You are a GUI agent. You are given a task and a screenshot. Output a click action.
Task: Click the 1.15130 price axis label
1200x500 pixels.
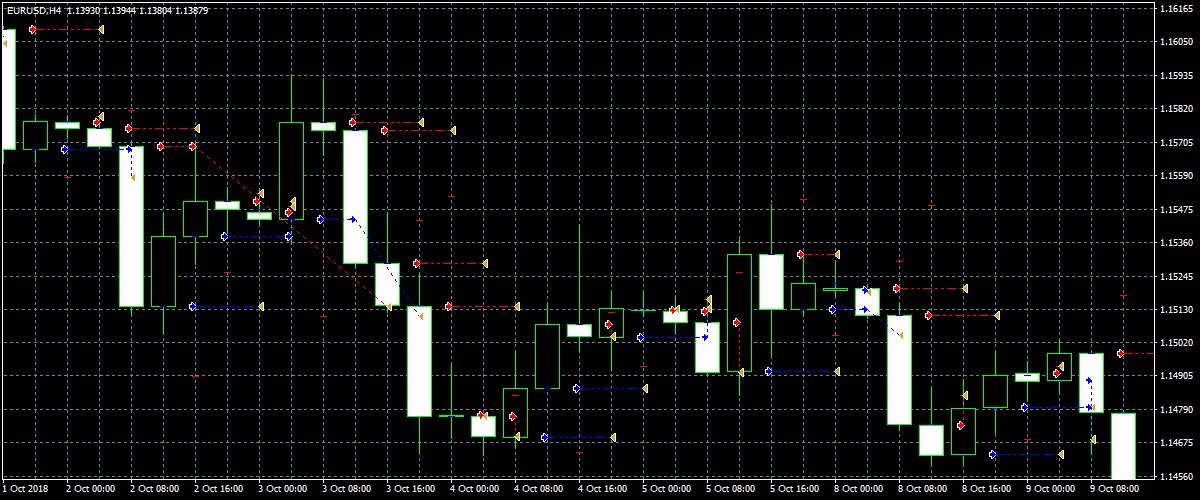click(1178, 310)
